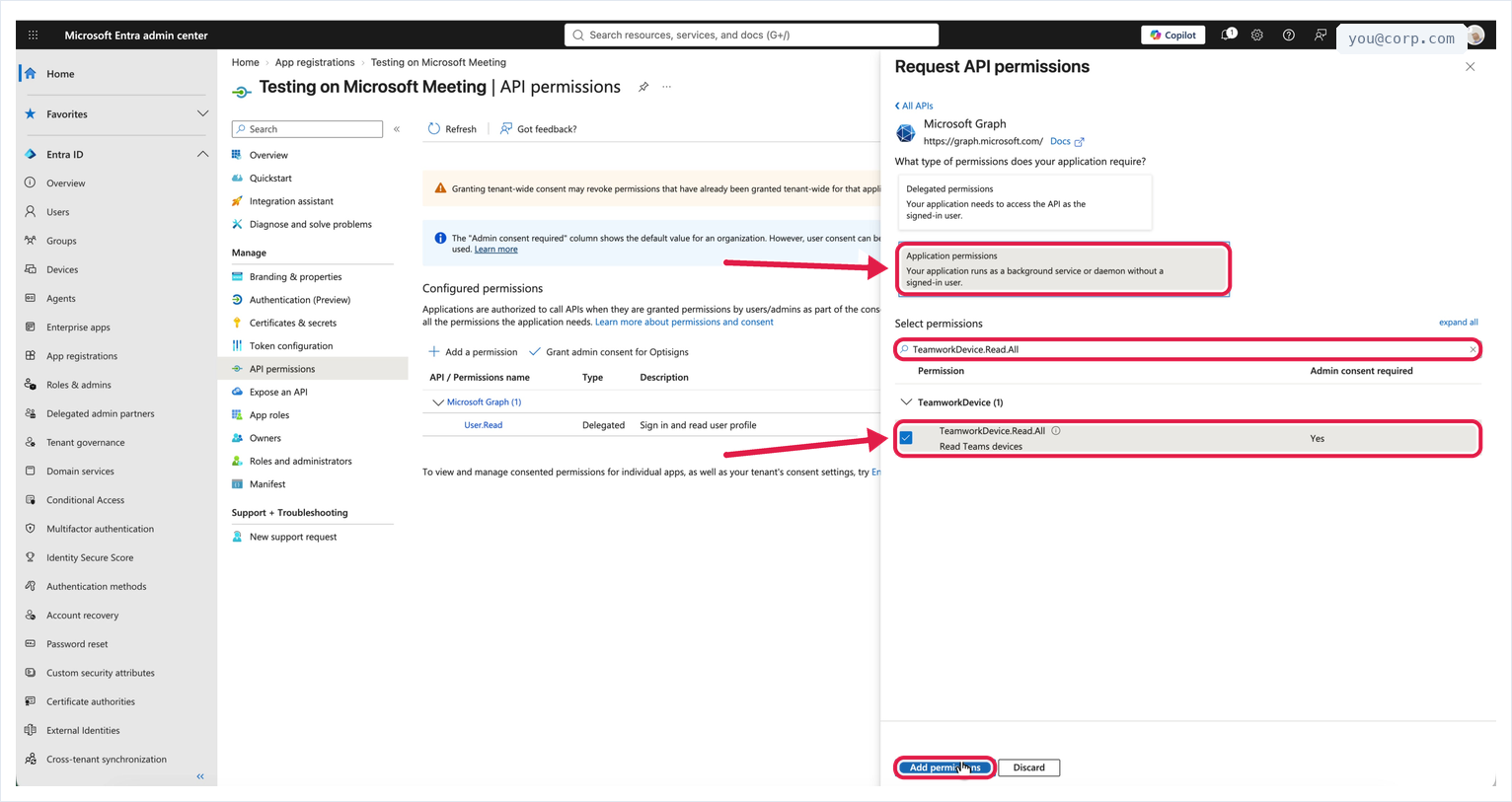
Task: Open New support request
Action: click(x=293, y=538)
